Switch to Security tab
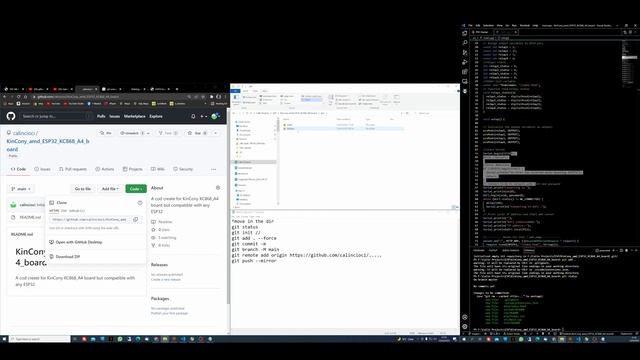Image resolution: width=640 pixels, height=360 pixels. coord(183,169)
